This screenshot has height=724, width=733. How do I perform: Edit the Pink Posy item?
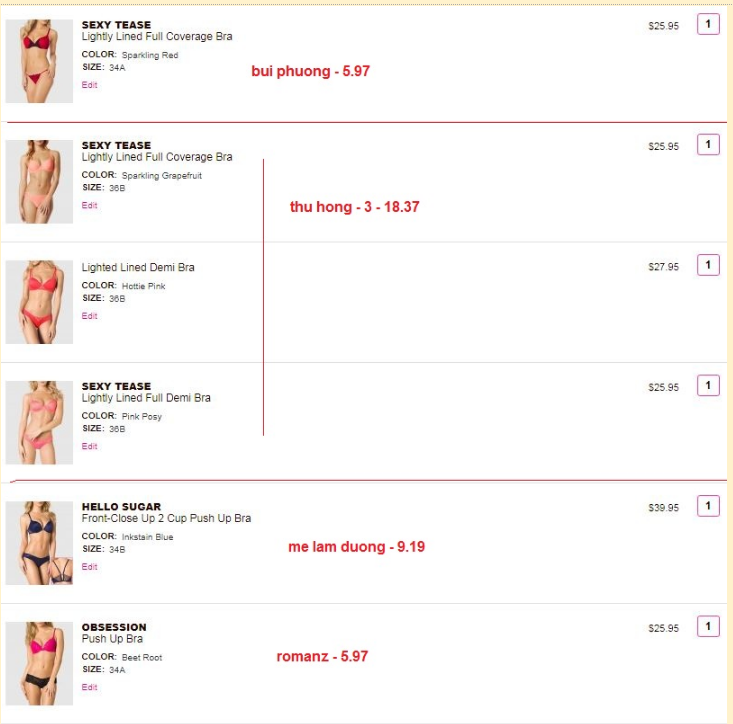tap(89, 446)
